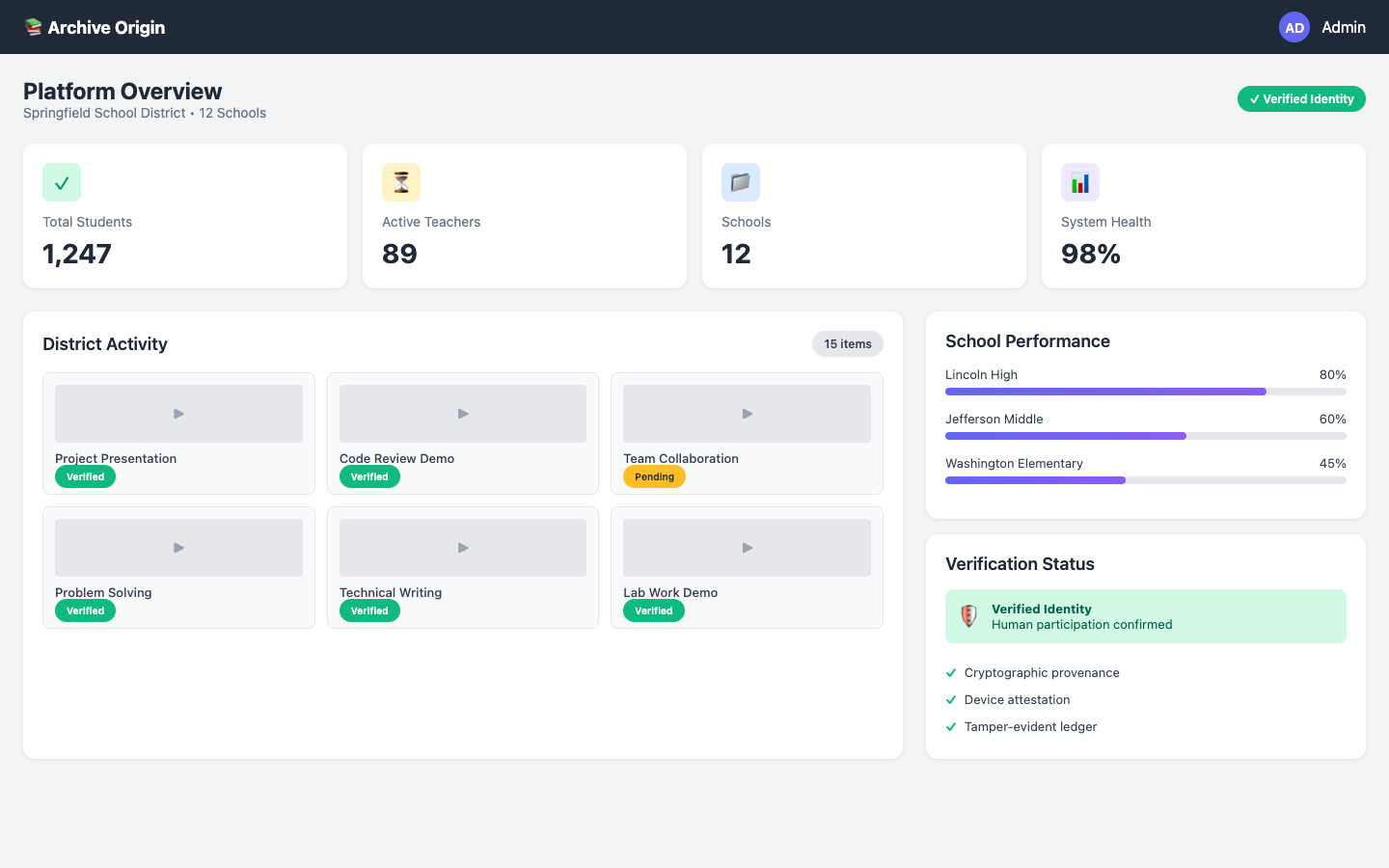The width and height of the screenshot is (1389, 868).
Task: Expand the 15 items counter in District Activity
Action: point(847,343)
